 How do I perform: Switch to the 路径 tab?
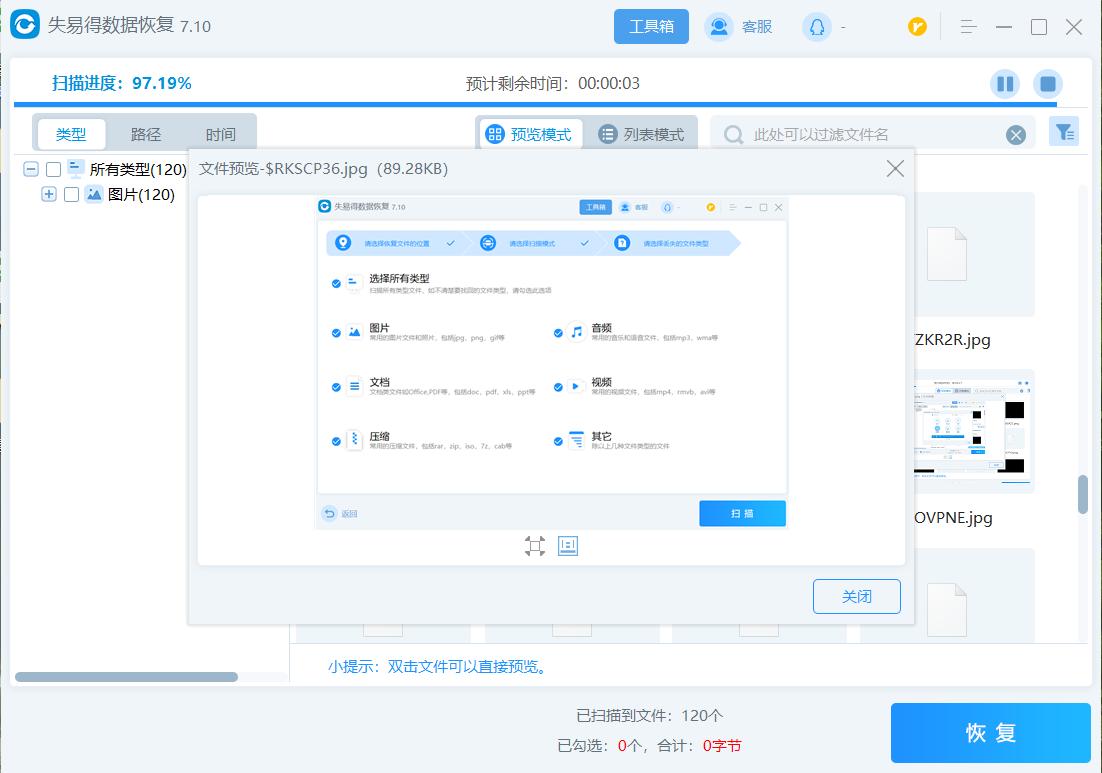(145, 133)
